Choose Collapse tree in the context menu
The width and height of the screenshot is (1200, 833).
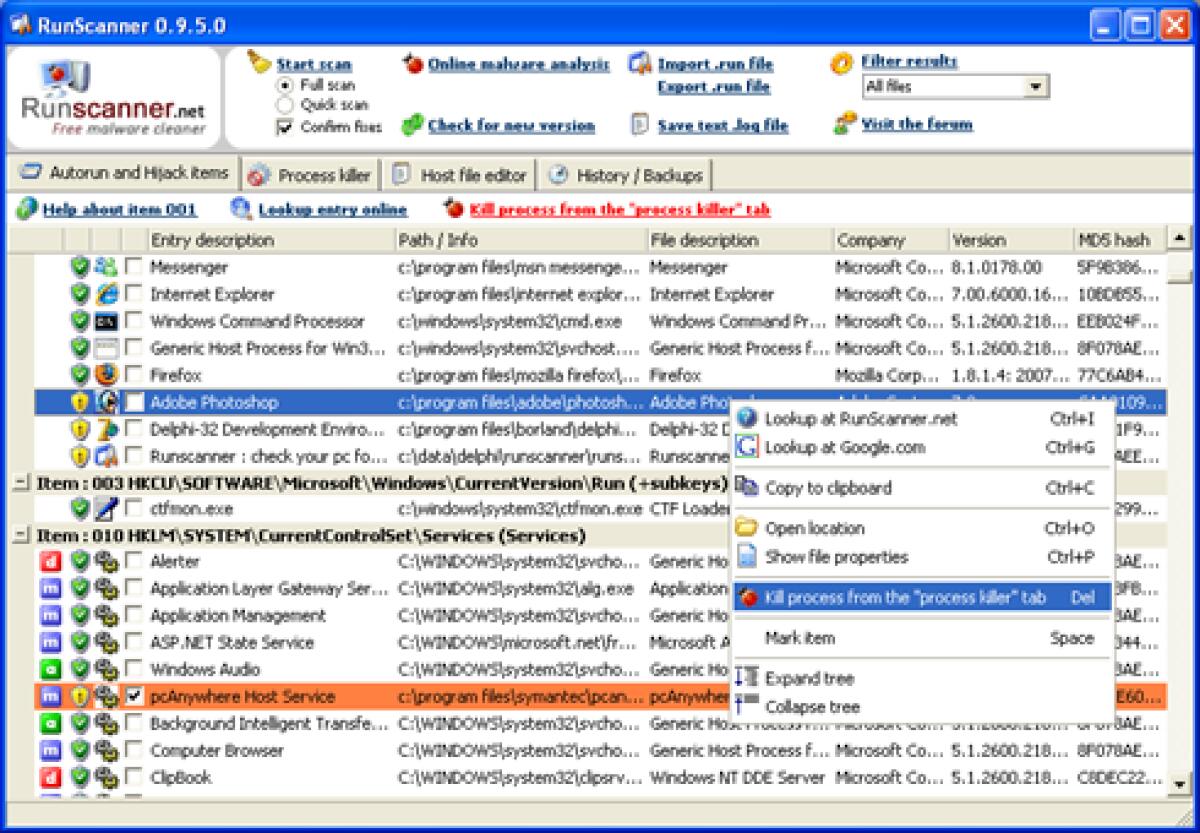point(921,706)
